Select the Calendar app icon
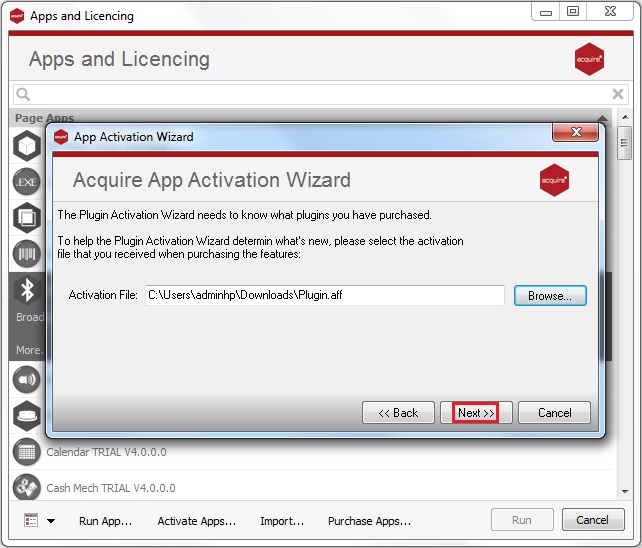The image size is (642, 548). coord(27,452)
